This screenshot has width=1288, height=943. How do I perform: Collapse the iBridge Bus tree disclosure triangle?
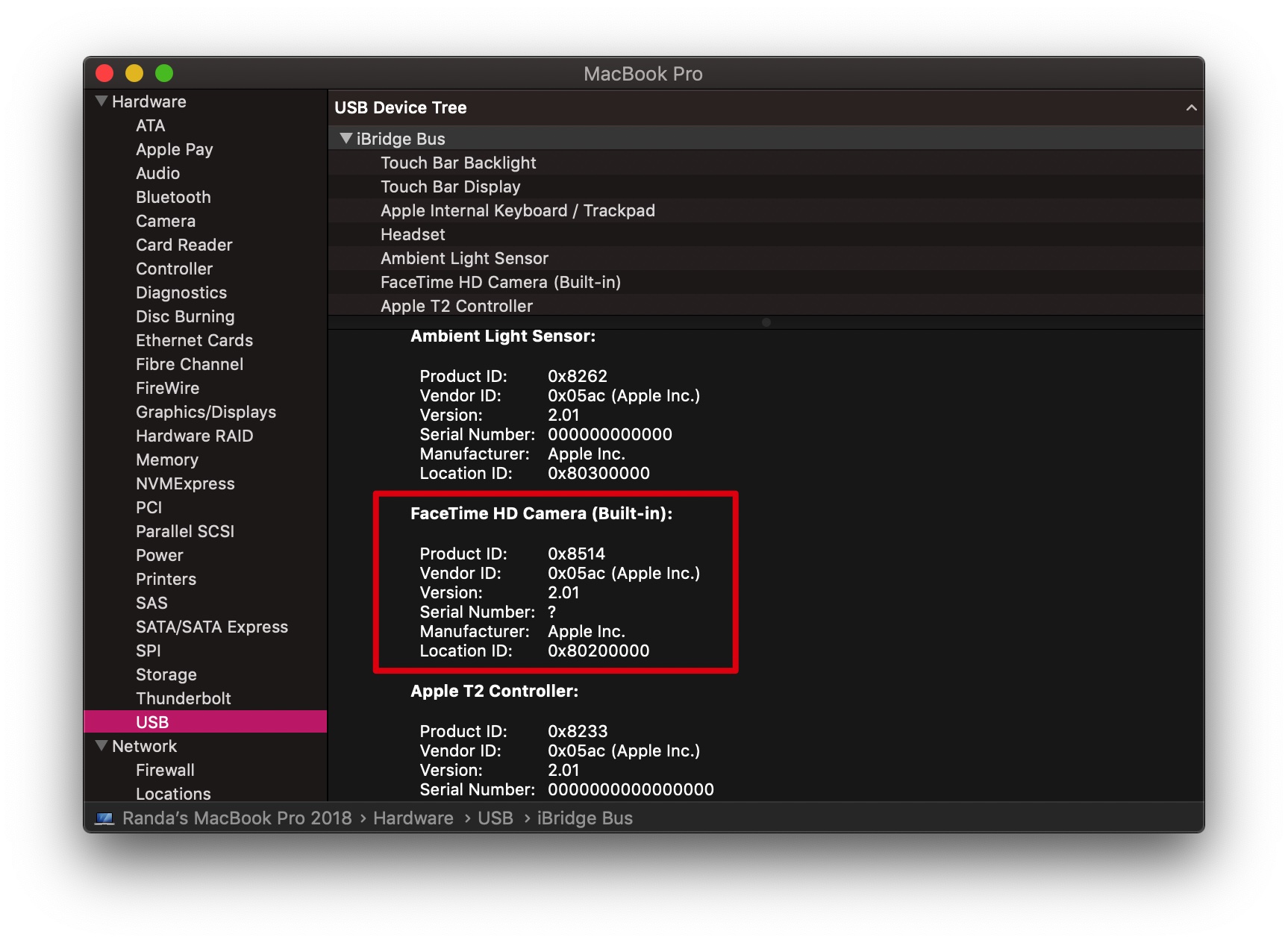(346, 138)
